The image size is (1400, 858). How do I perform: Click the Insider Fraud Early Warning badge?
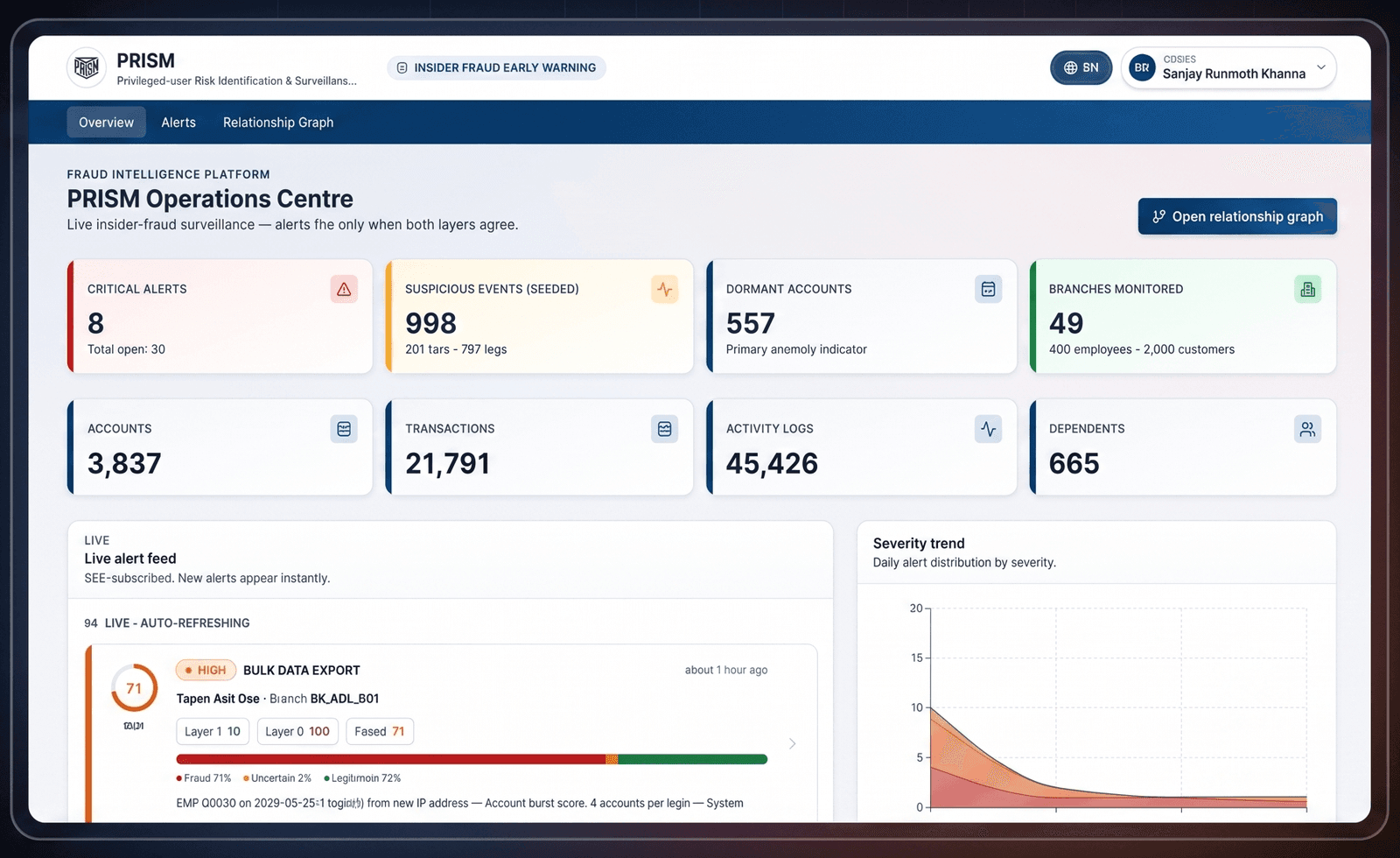tap(496, 67)
